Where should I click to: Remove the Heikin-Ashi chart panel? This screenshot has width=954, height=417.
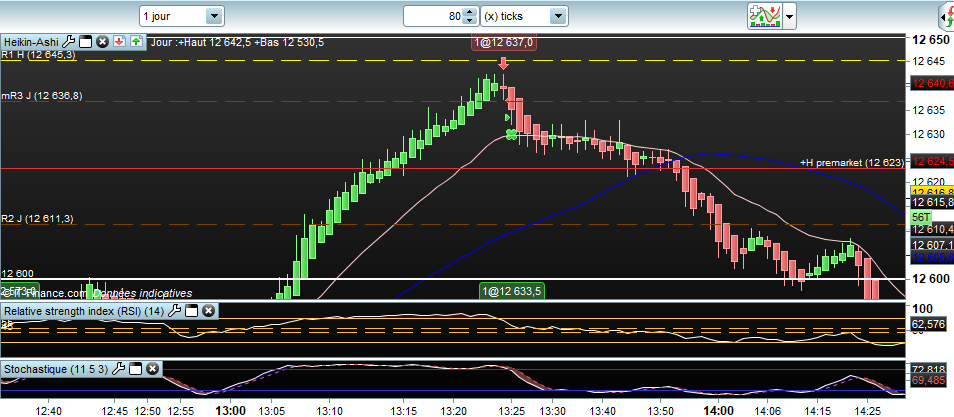click(x=102, y=42)
